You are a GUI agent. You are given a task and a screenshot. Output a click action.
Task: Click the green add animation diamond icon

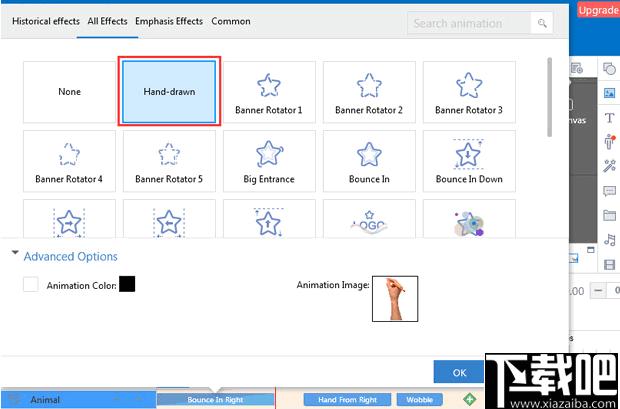(x=469, y=399)
